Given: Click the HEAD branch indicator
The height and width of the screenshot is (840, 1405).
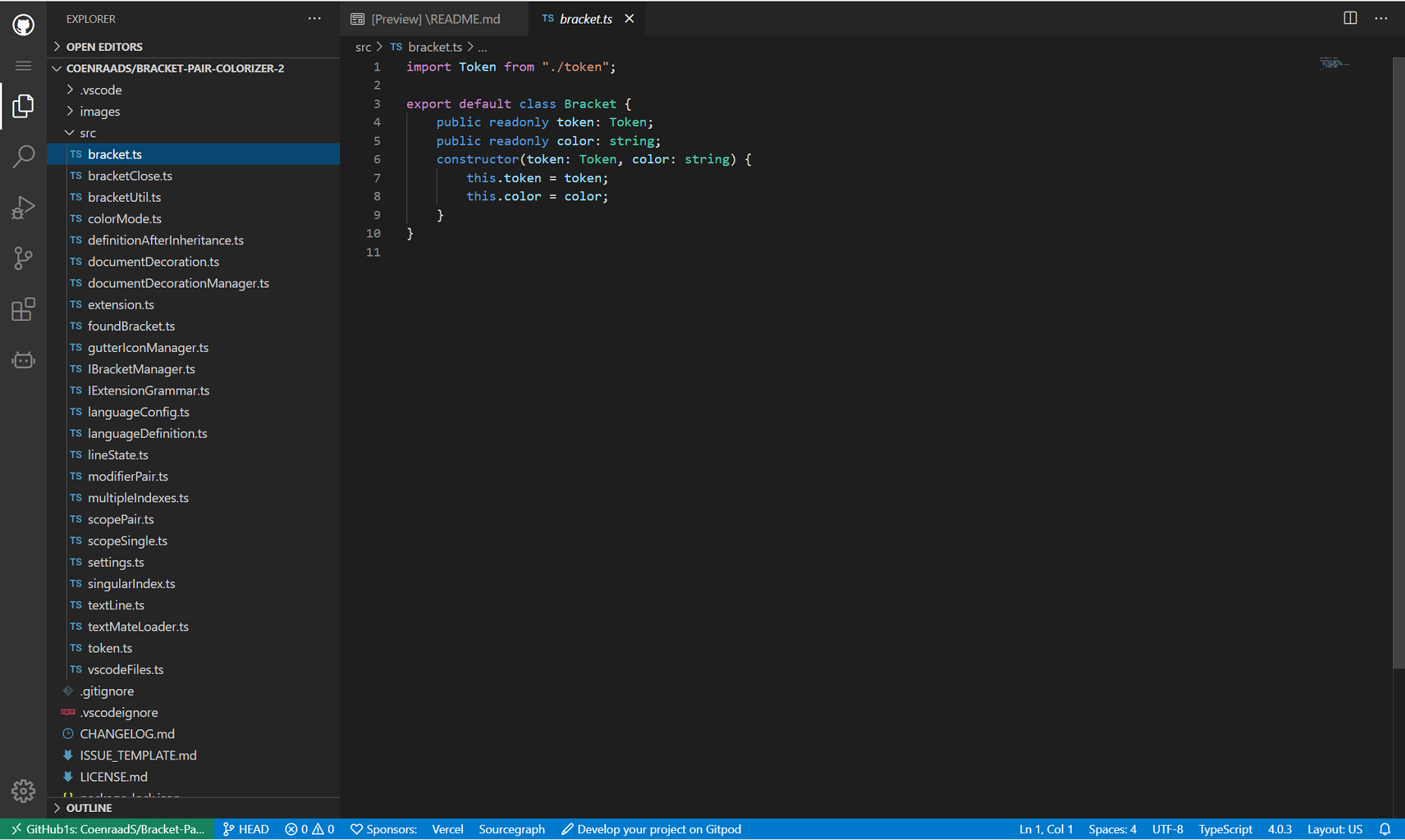Looking at the screenshot, I should 246,829.
